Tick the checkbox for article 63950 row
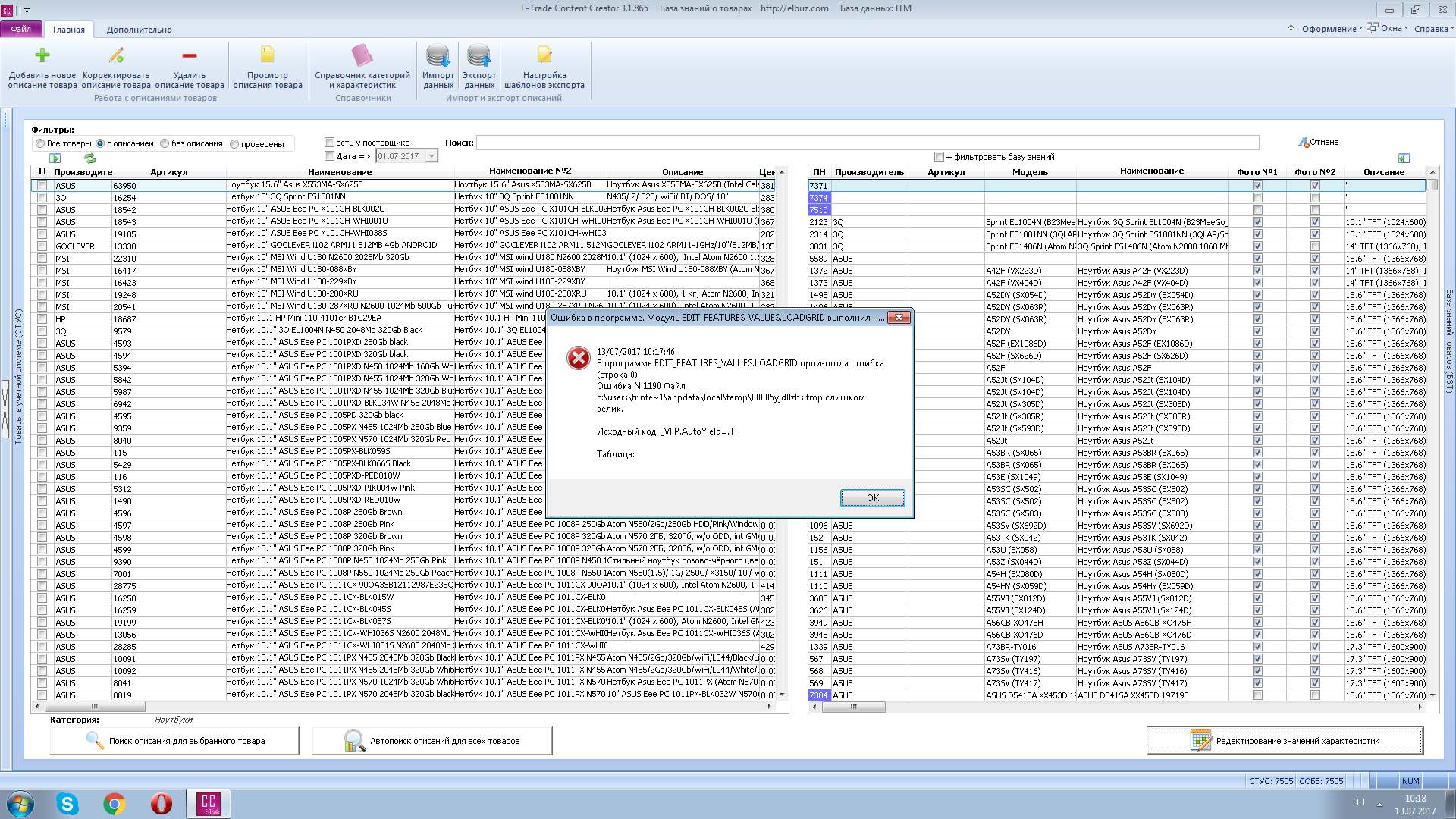 tap(42, 186)
